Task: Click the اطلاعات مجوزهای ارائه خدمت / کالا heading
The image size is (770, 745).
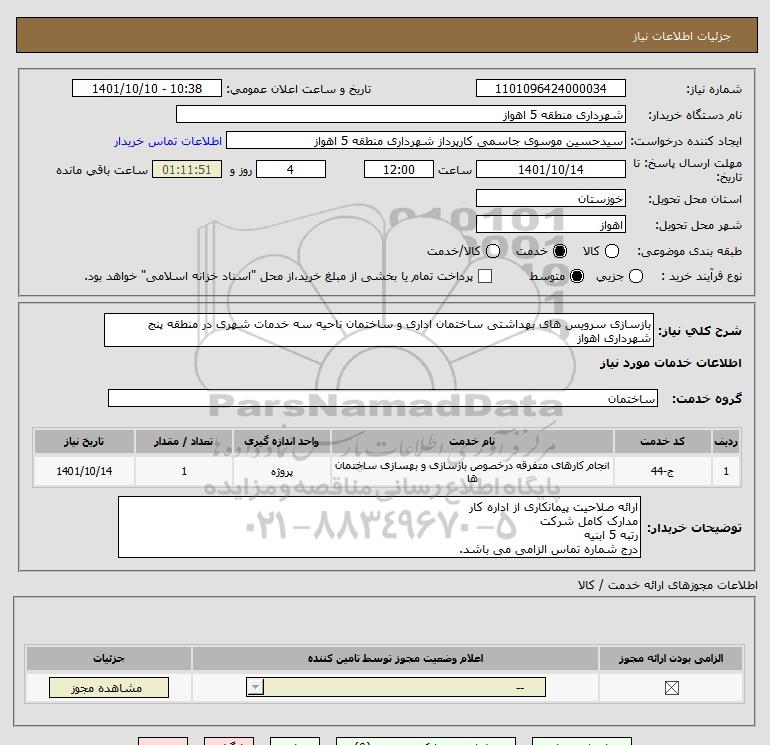Action: (668, 585)
